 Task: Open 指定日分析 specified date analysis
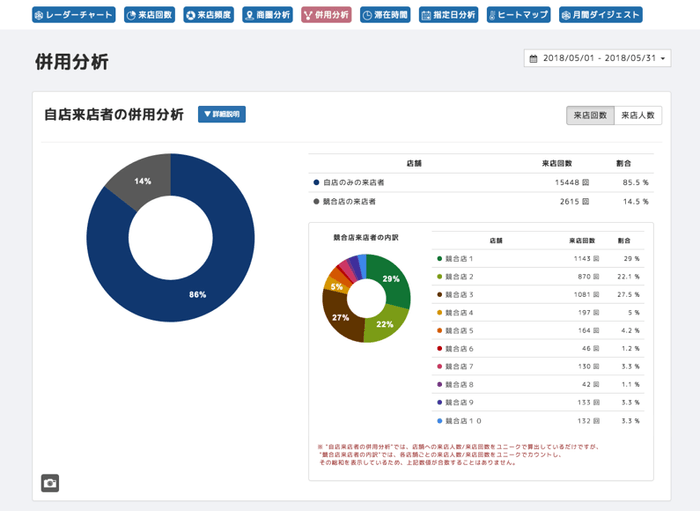(x=449, y=15)
